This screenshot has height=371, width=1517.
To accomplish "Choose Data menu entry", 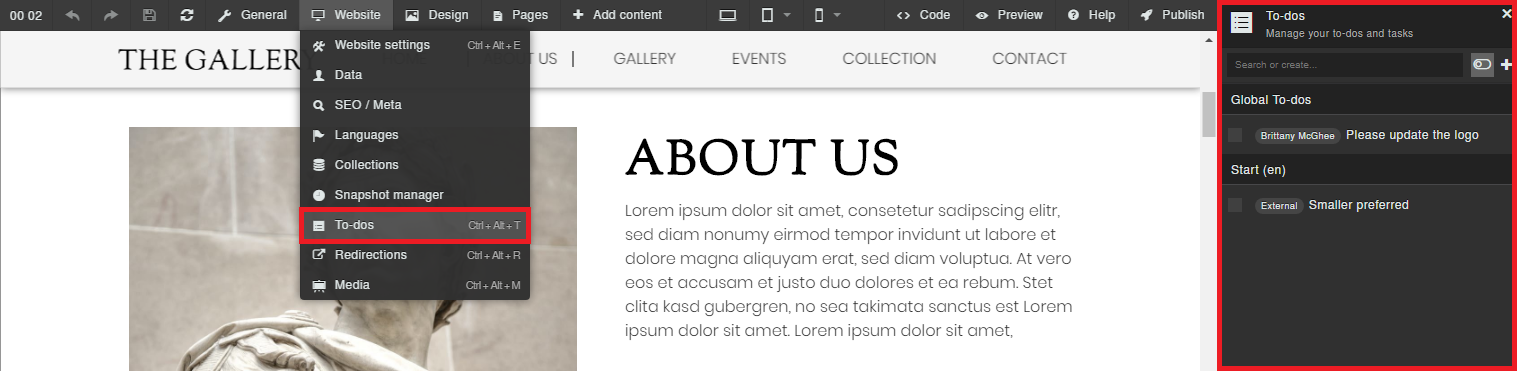I will click(415, 75).
